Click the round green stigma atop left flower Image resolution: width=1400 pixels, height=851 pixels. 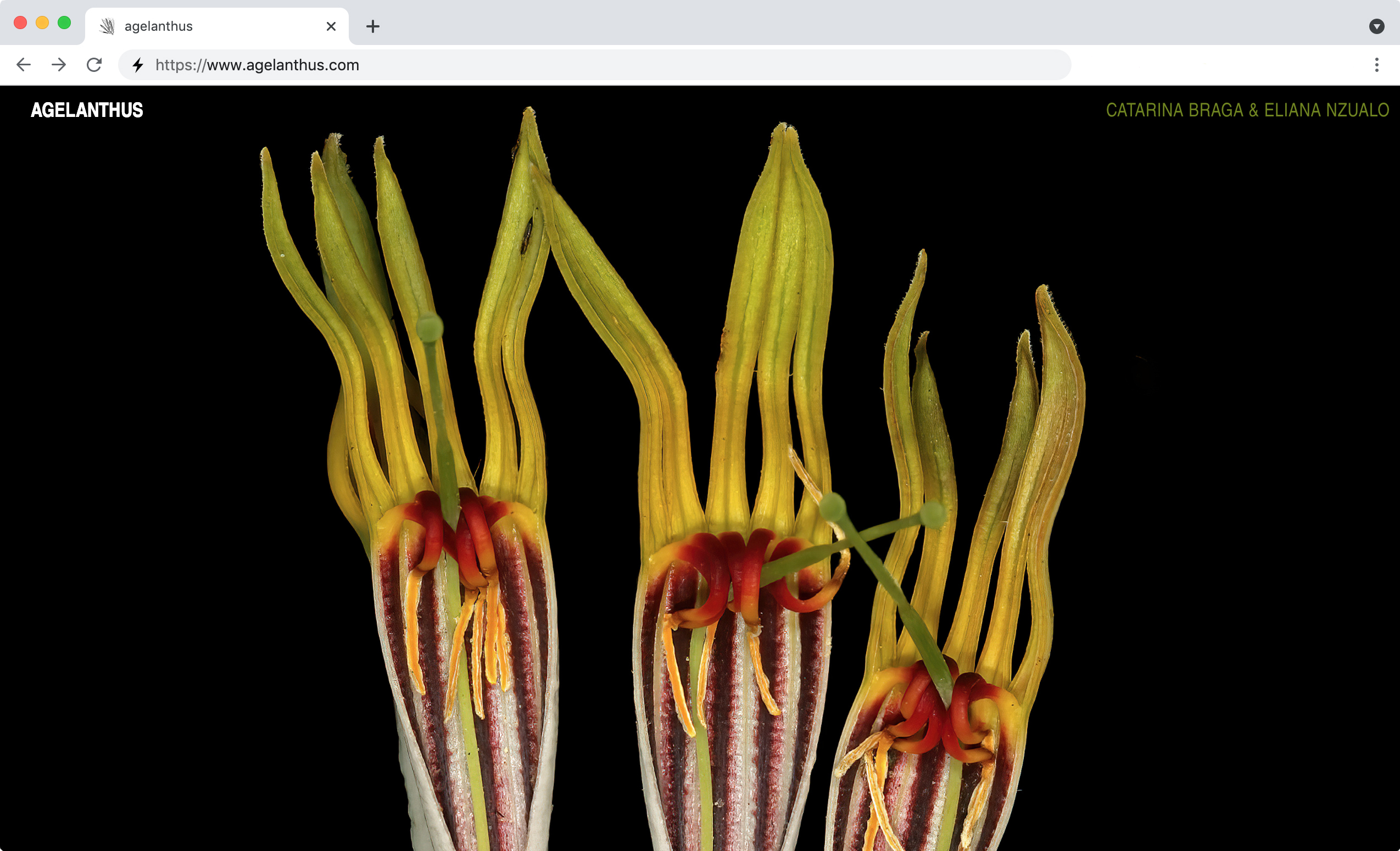point(430,327)
